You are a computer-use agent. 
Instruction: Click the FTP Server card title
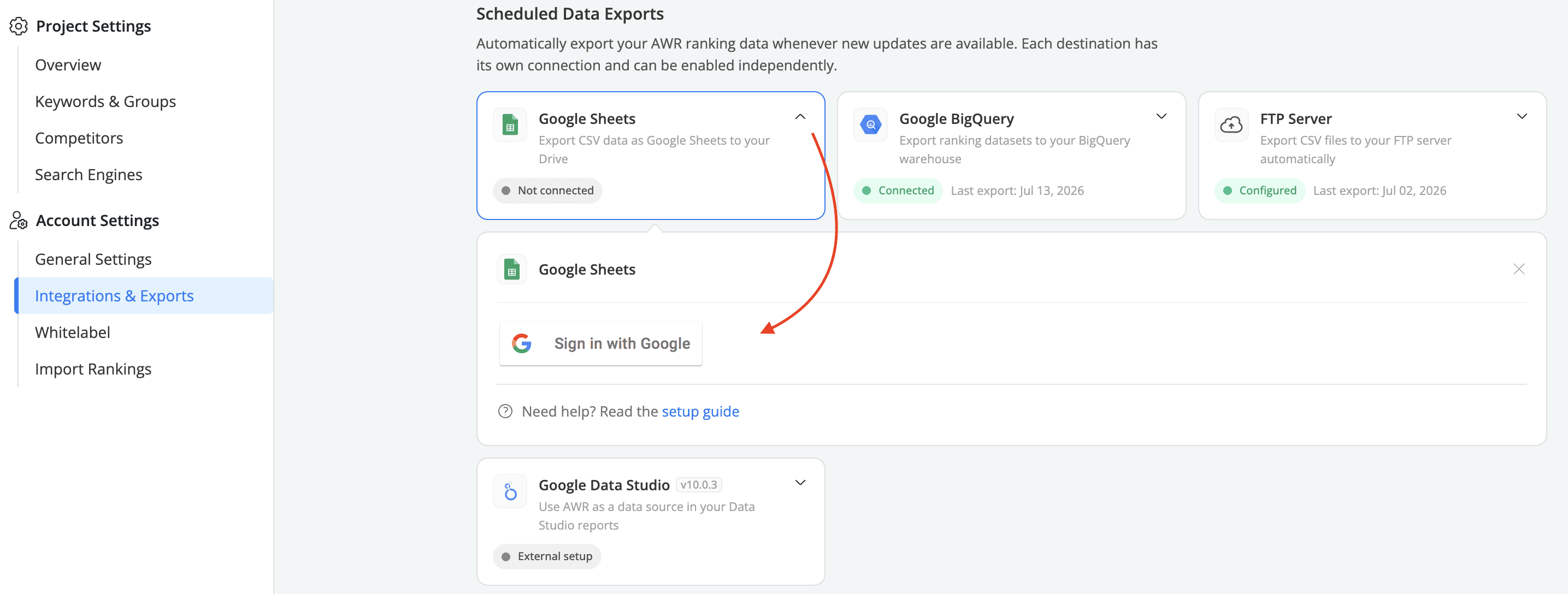point(1295,118)
